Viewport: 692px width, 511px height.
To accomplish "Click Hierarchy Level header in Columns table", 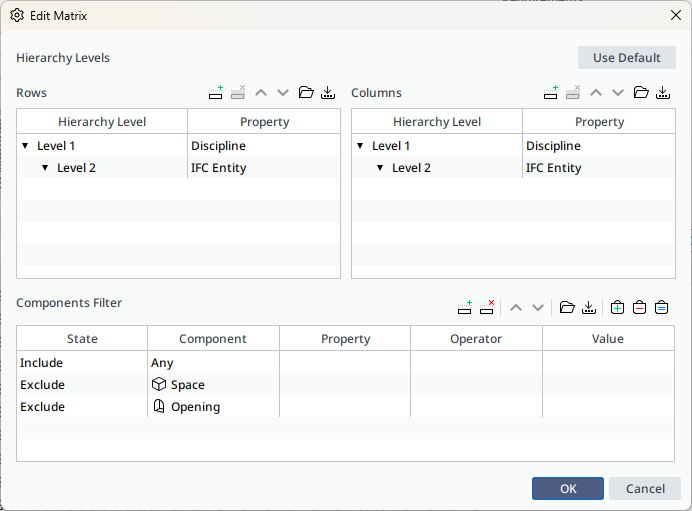I will pos(437,121).
